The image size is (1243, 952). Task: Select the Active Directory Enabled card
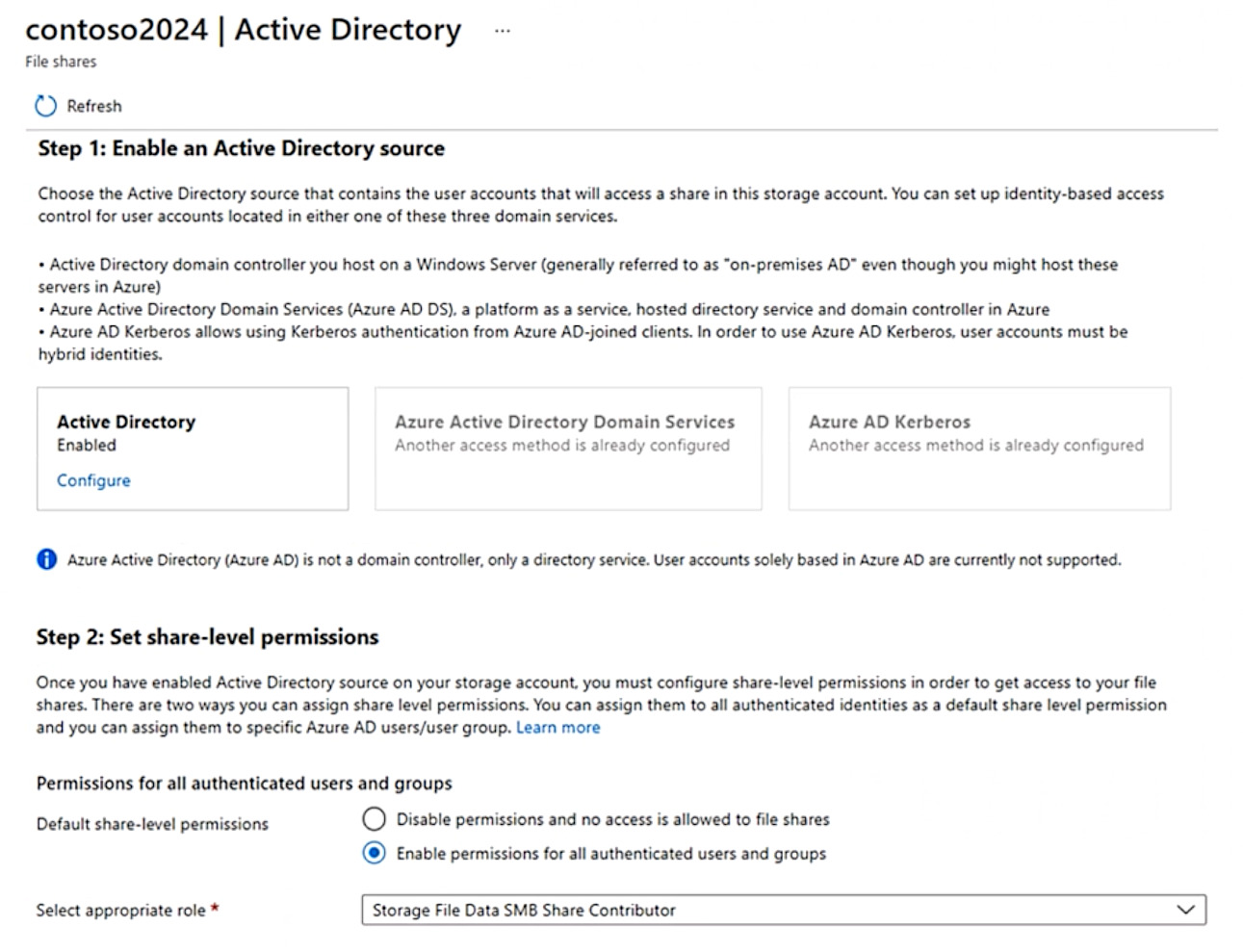tap(193, 449)
